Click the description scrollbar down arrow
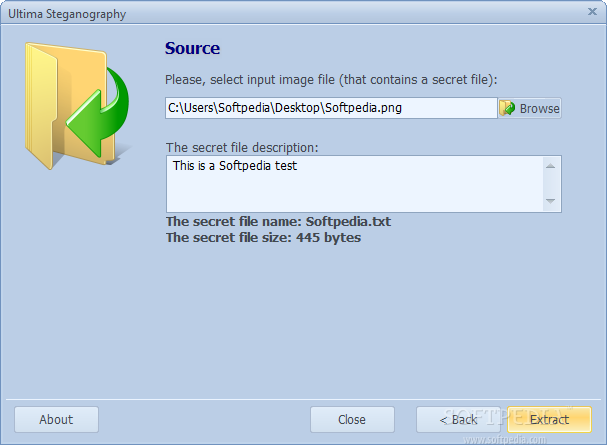Viewport: 607px width, 445px height. 550,201
